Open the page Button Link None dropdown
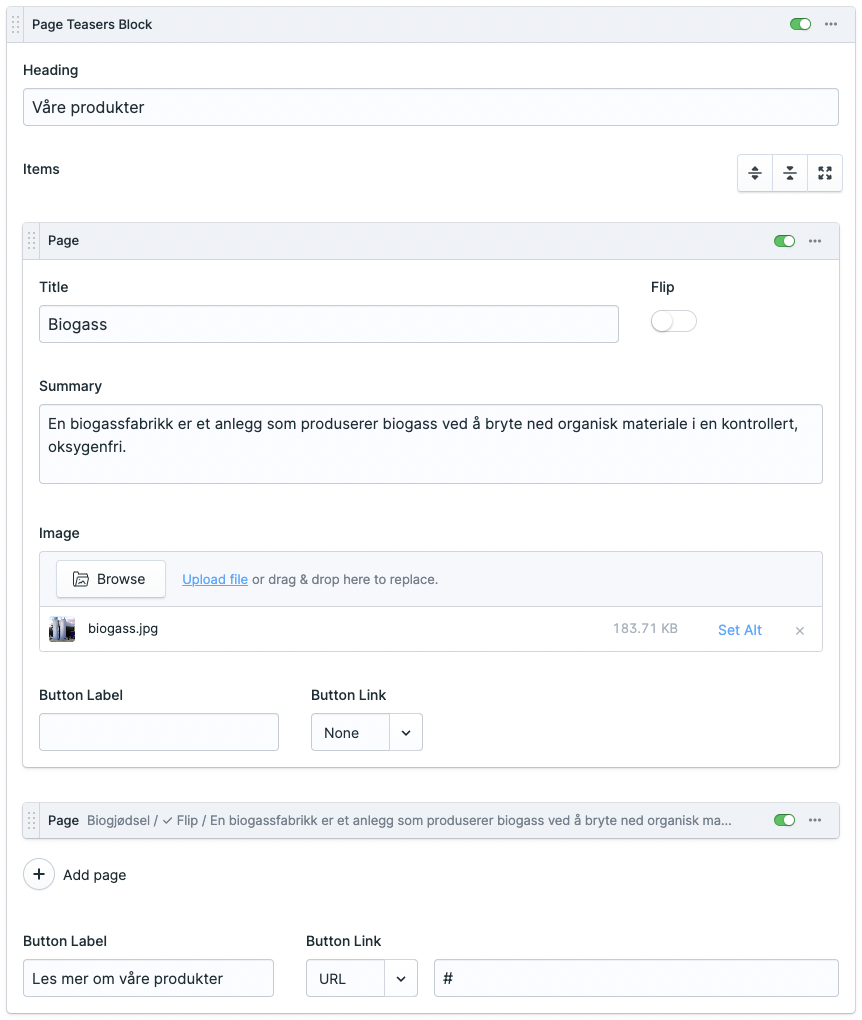 [x=366, y=733]
